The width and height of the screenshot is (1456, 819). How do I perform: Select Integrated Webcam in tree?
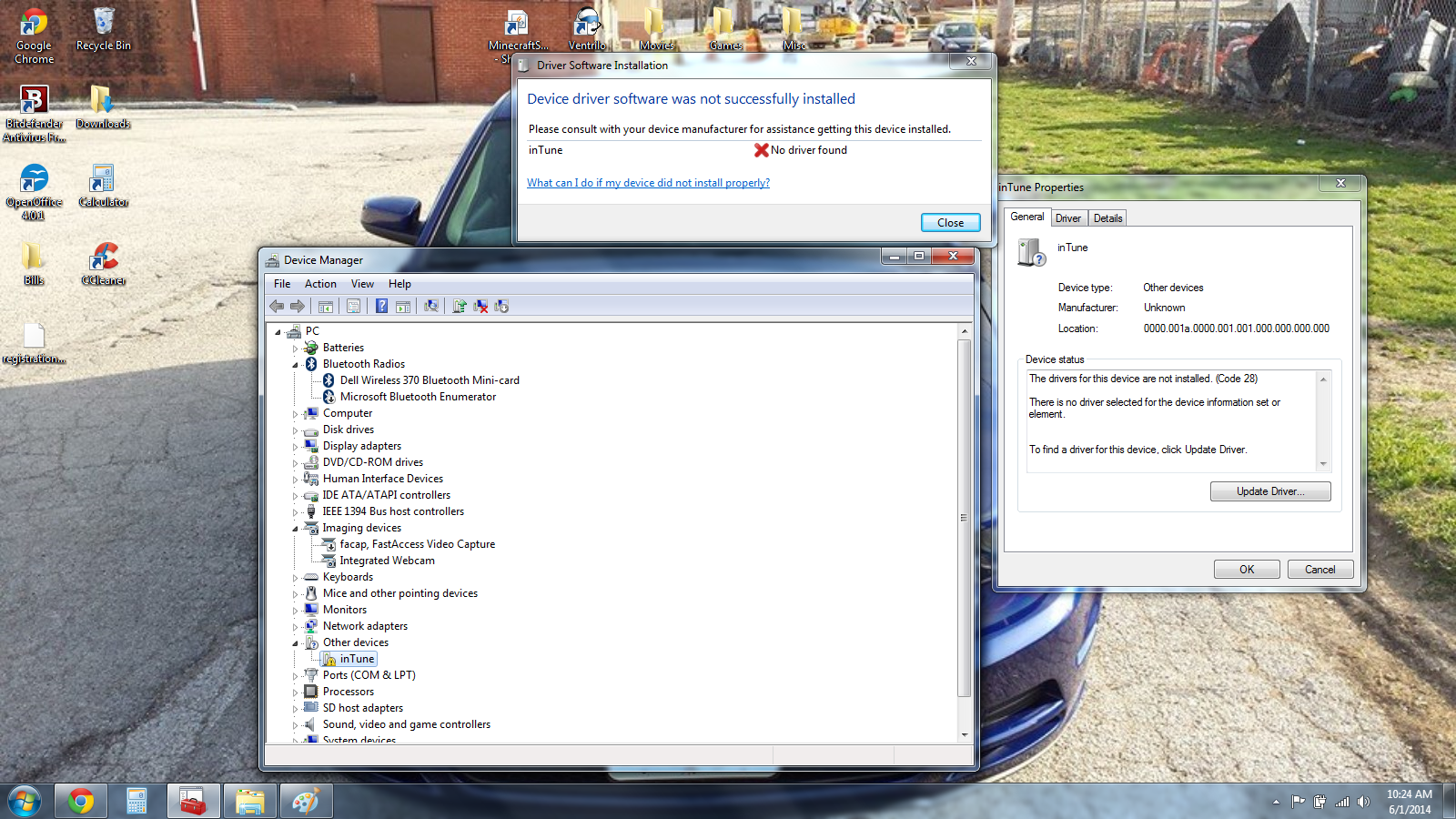(x=387, y=561)
